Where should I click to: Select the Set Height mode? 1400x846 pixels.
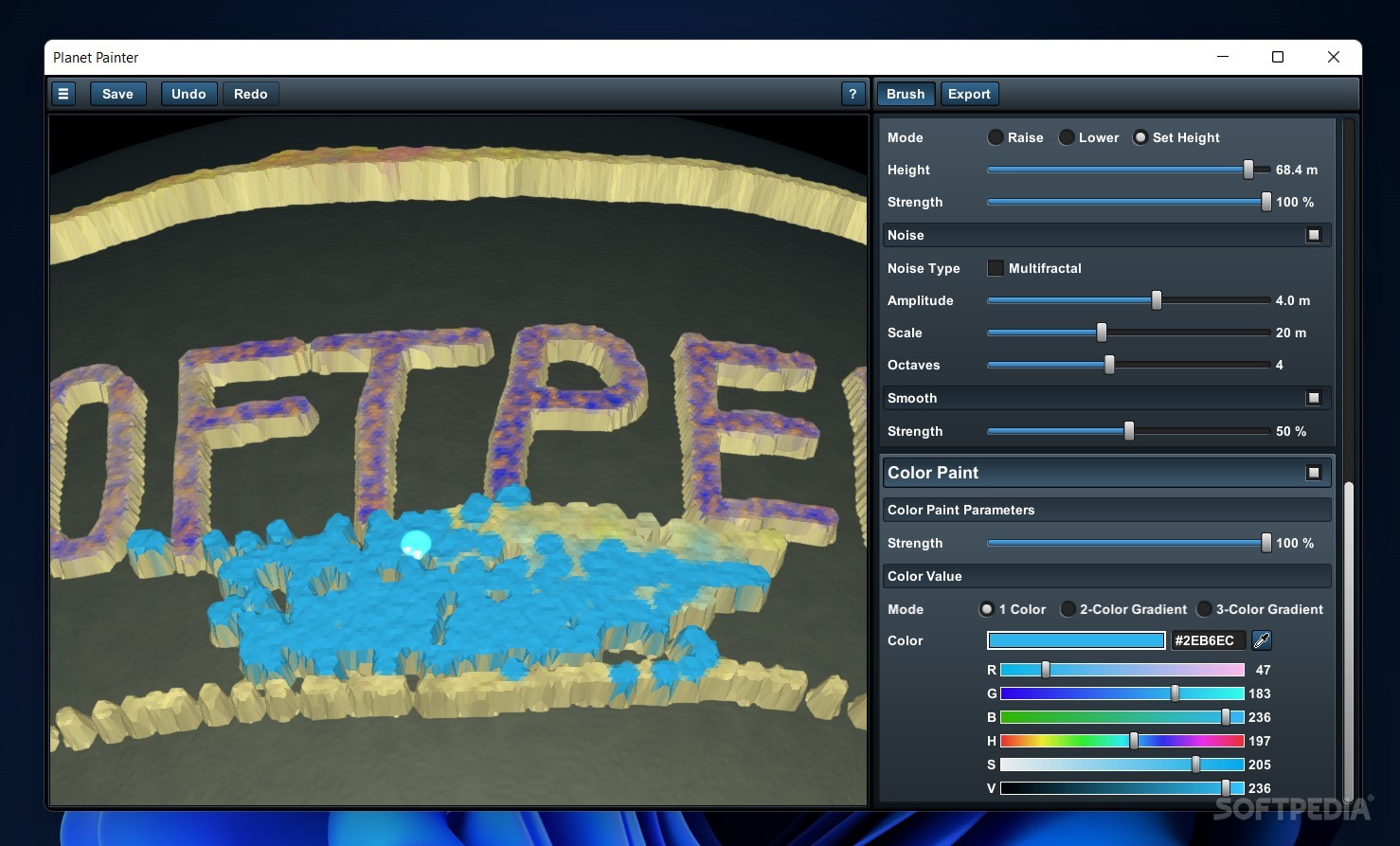(1140, 137)
